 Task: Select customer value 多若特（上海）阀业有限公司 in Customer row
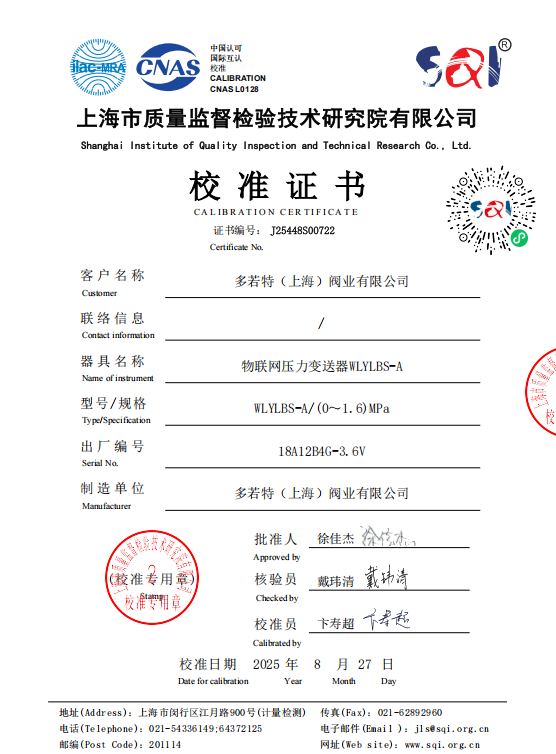click(322, 281)
